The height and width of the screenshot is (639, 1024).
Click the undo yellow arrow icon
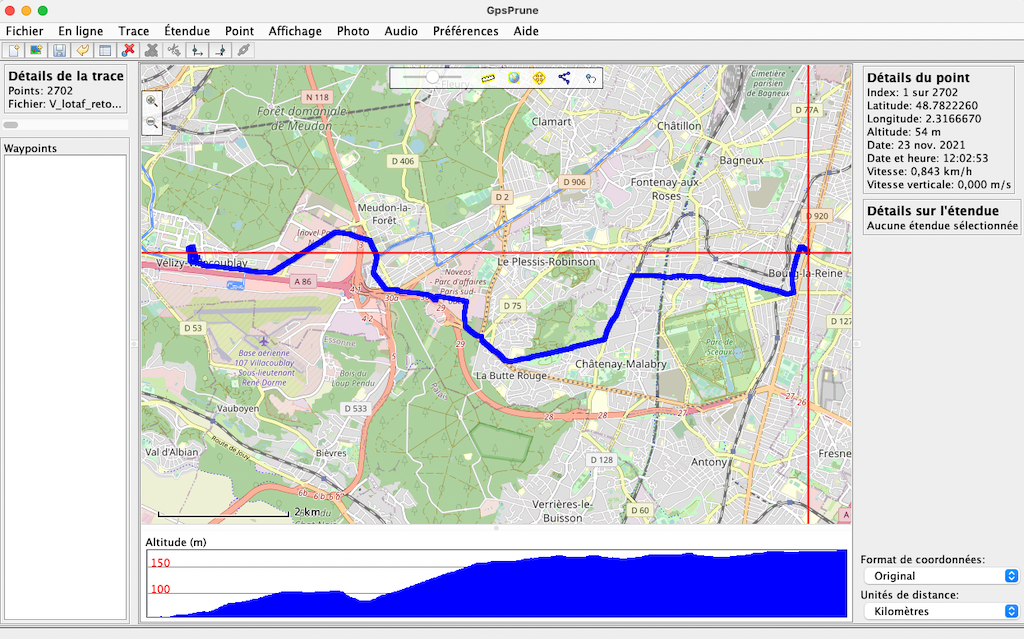pos(82,50)
